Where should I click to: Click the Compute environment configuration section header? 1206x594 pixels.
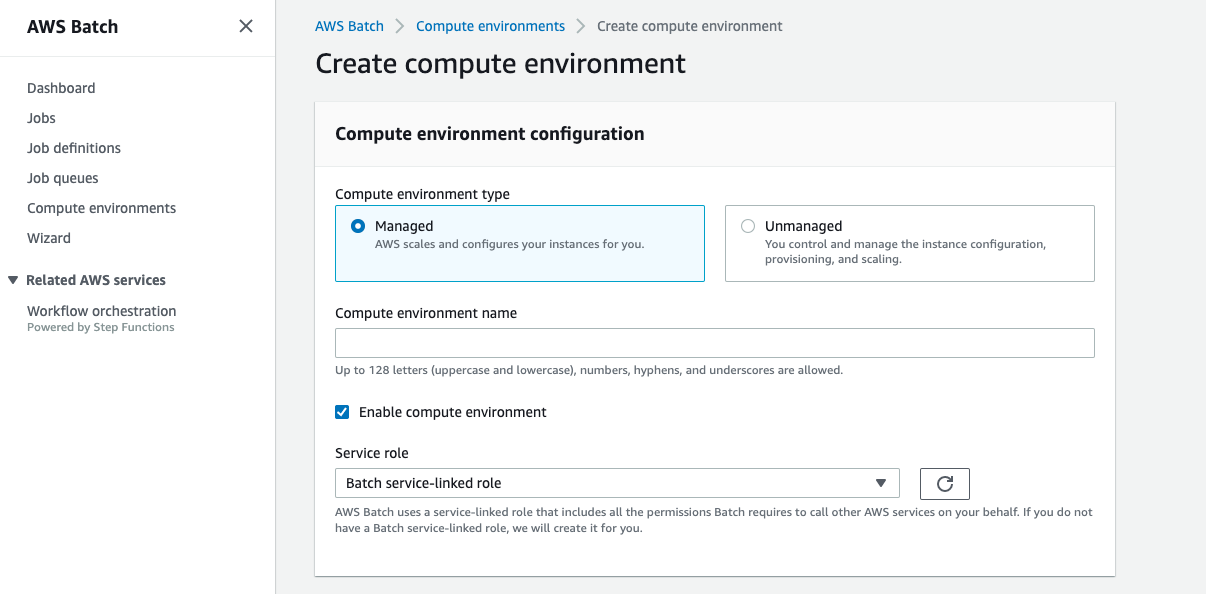tap(489, 134)
